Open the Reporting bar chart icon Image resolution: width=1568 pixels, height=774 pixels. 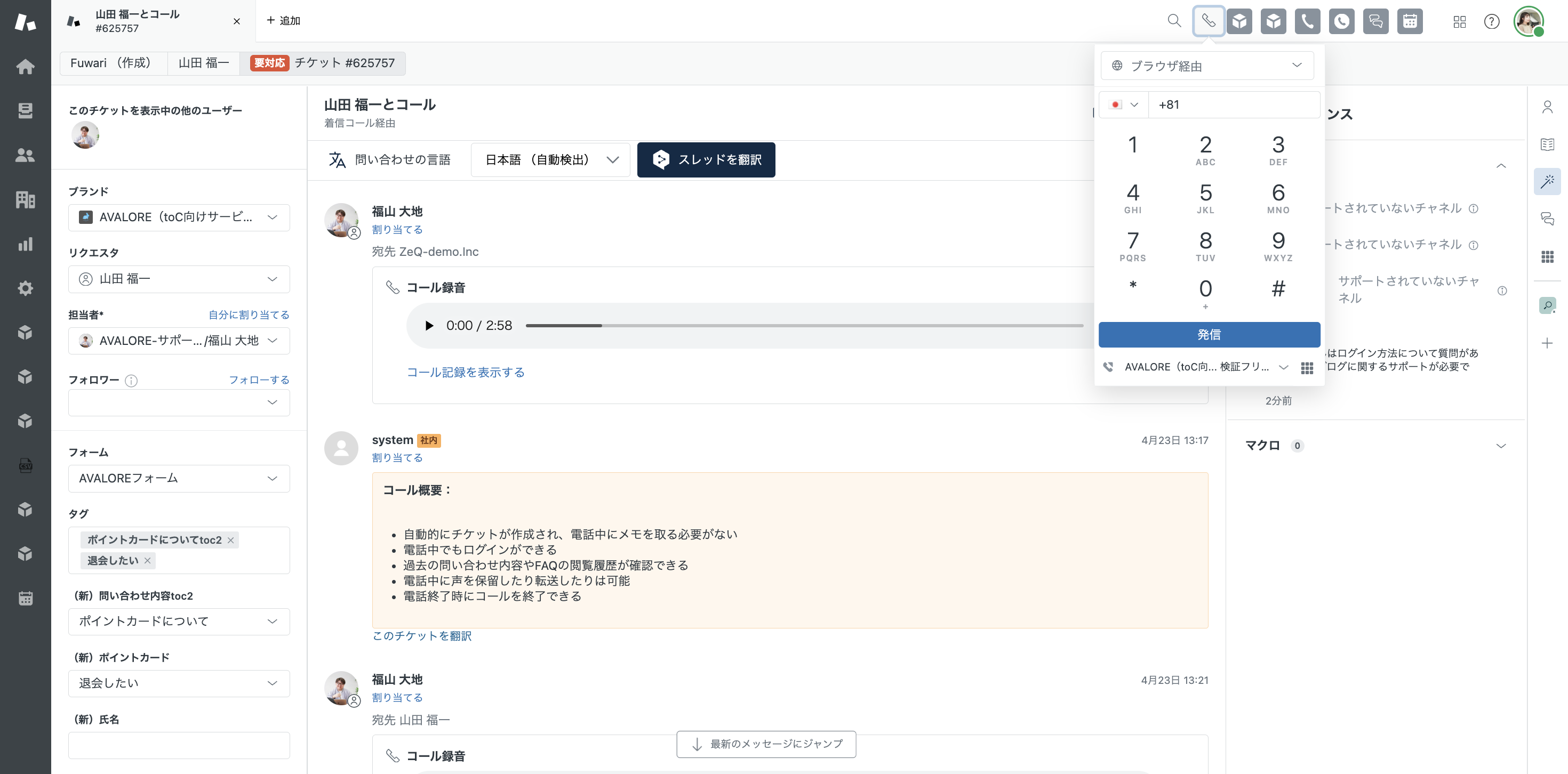(25, 244)
